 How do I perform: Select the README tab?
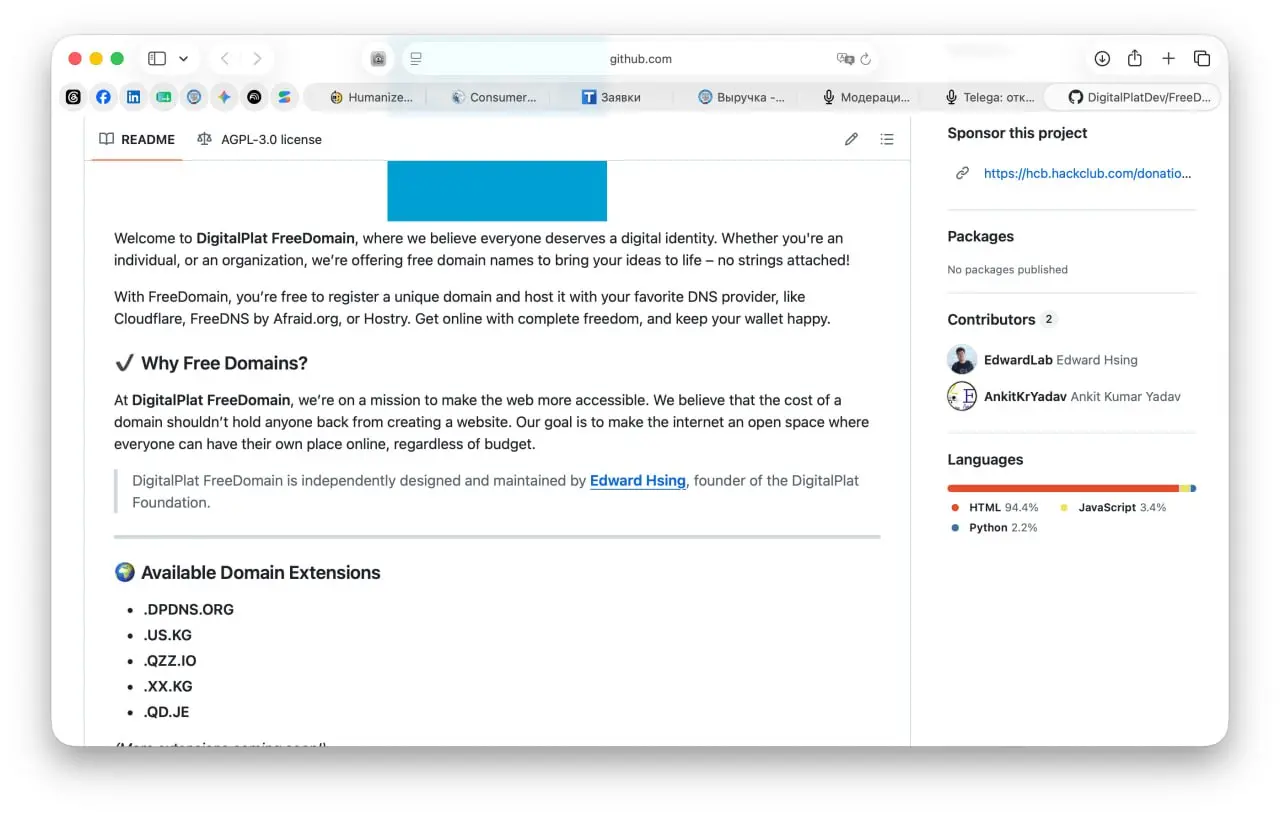[x=137, y=140]
